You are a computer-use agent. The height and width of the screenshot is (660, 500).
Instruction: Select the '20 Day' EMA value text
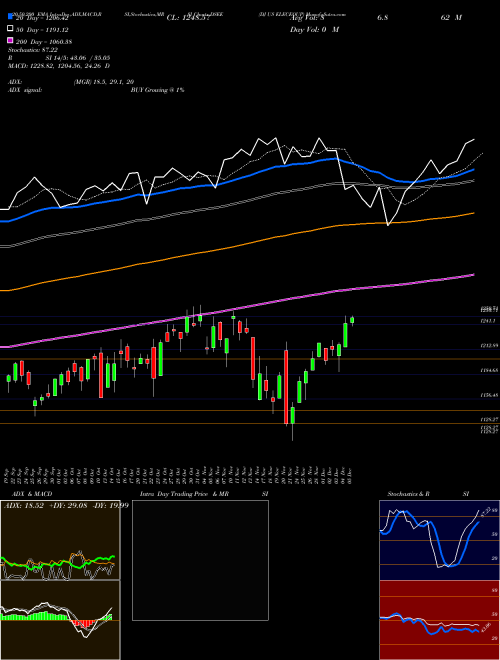[42, 18]
